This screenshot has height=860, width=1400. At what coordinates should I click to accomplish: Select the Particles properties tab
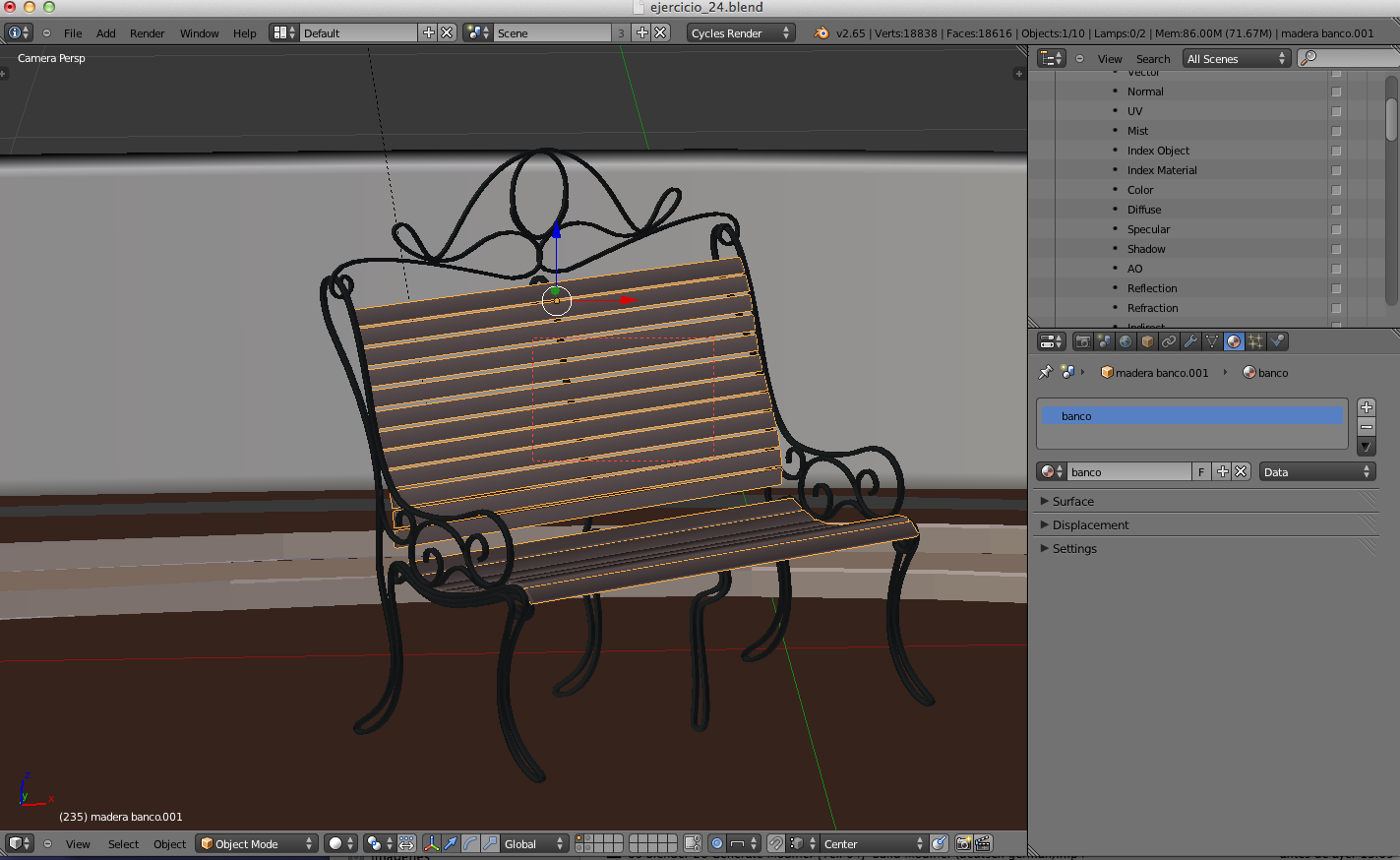click(x=1255, y=341)
